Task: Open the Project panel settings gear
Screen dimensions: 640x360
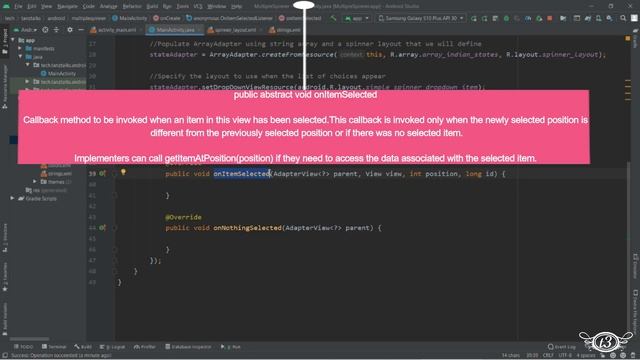Action: click(70, 30)
